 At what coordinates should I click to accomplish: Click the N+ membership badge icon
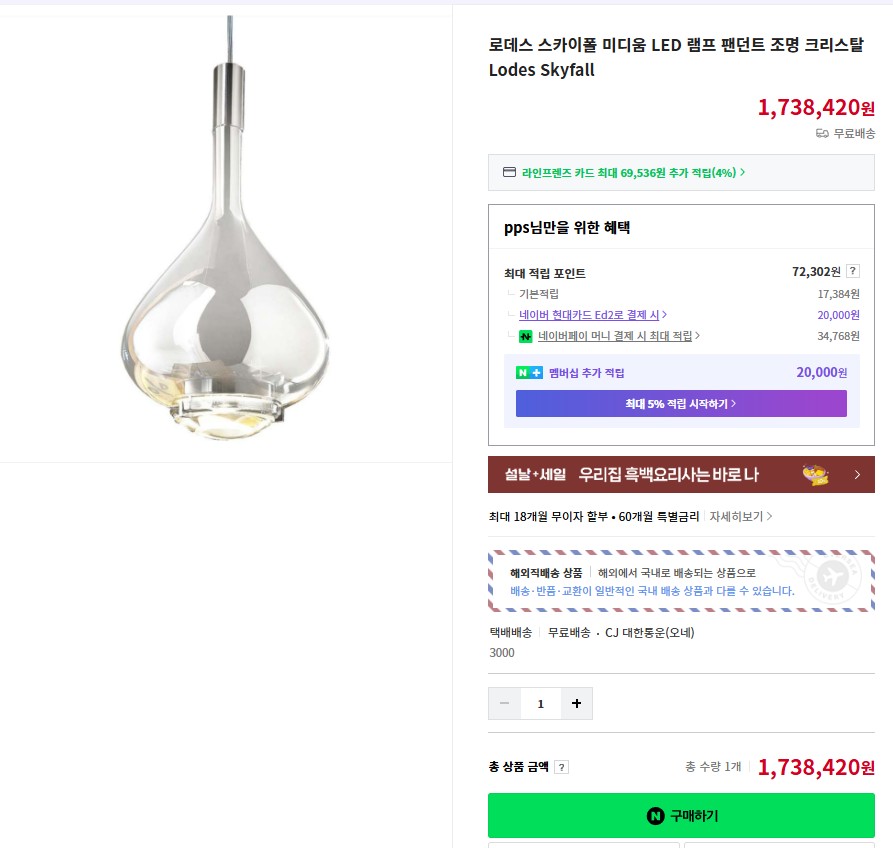[529, 373]
